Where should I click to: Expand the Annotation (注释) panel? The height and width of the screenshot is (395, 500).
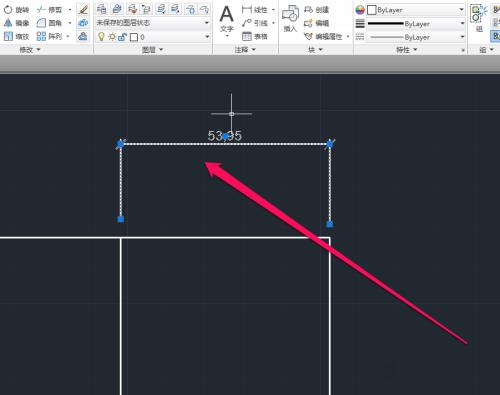point(245,50)
